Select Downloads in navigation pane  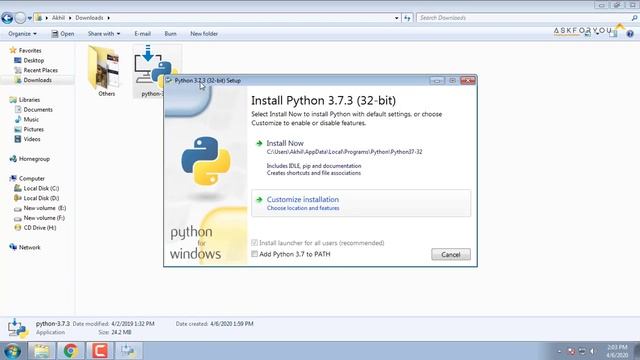[x=38, y=80]
